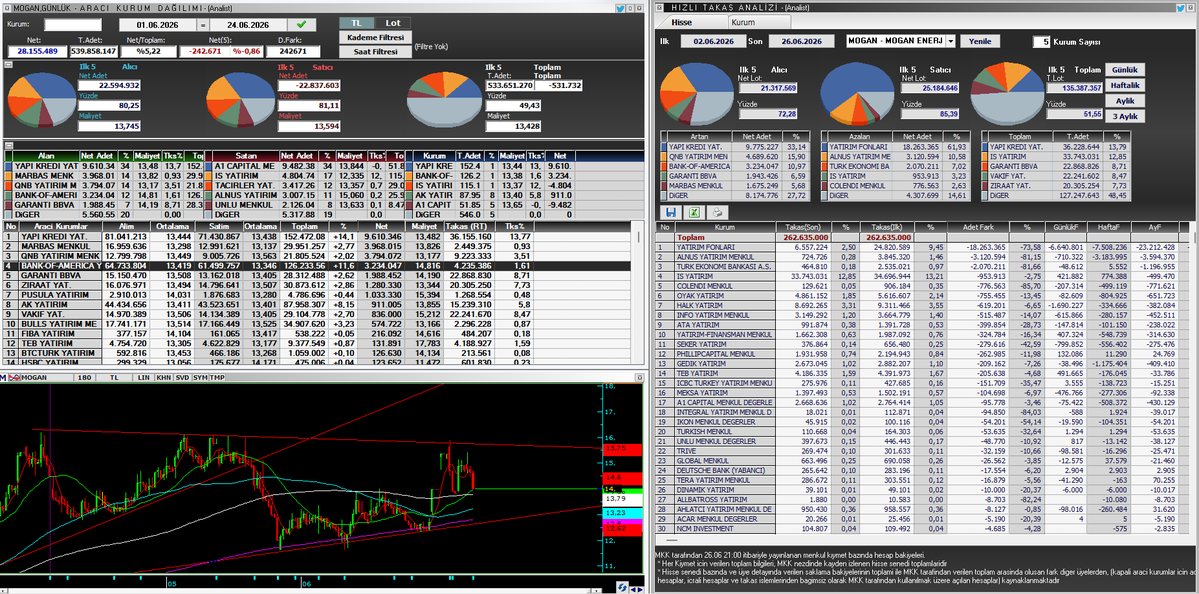Viewport: 1199px width, 594px height.
Task: Click the Ilk 5 Satıcı pie chart in Takas window
Action: [x=856, y=92]
